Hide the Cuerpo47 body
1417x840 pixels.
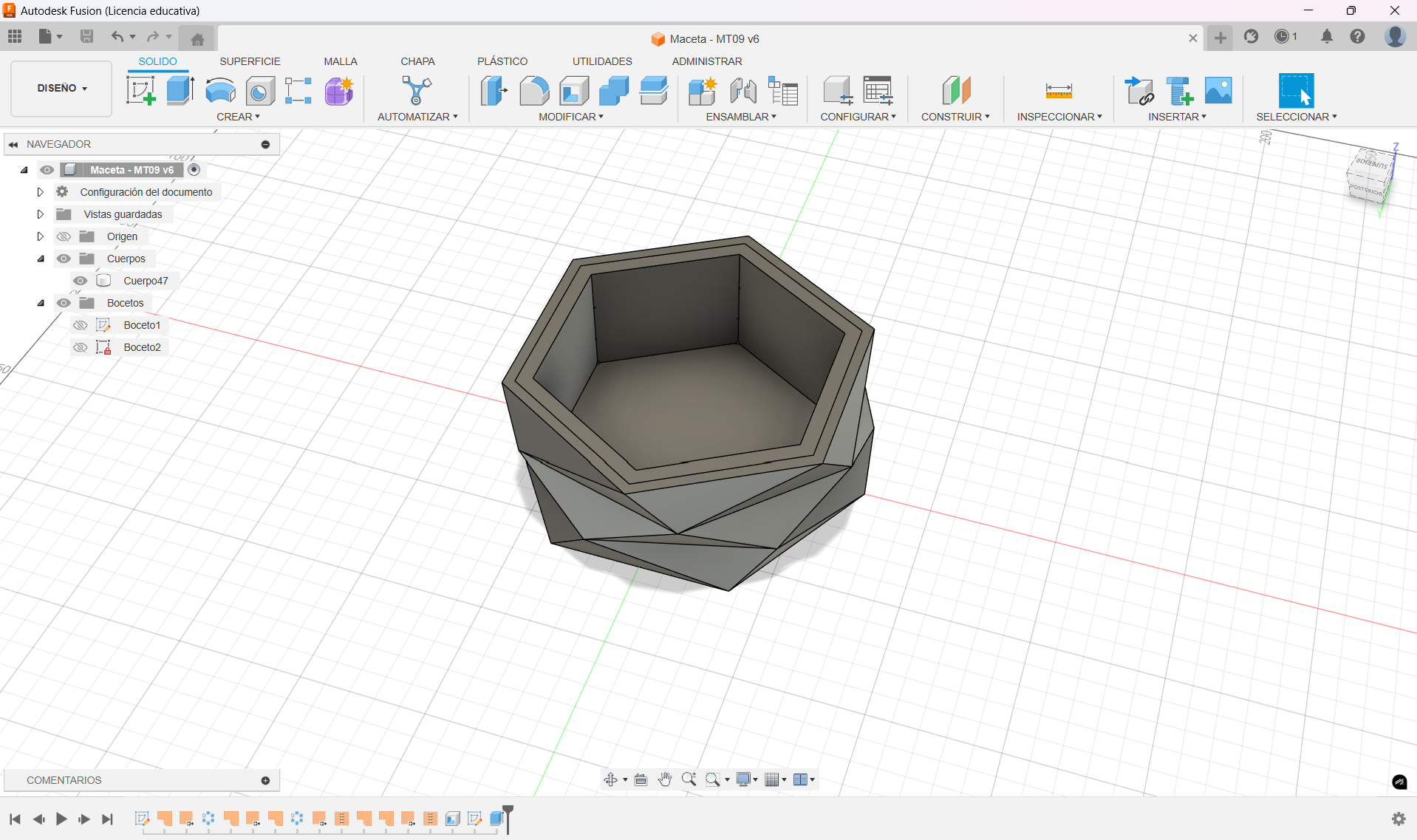click(80, 281)
